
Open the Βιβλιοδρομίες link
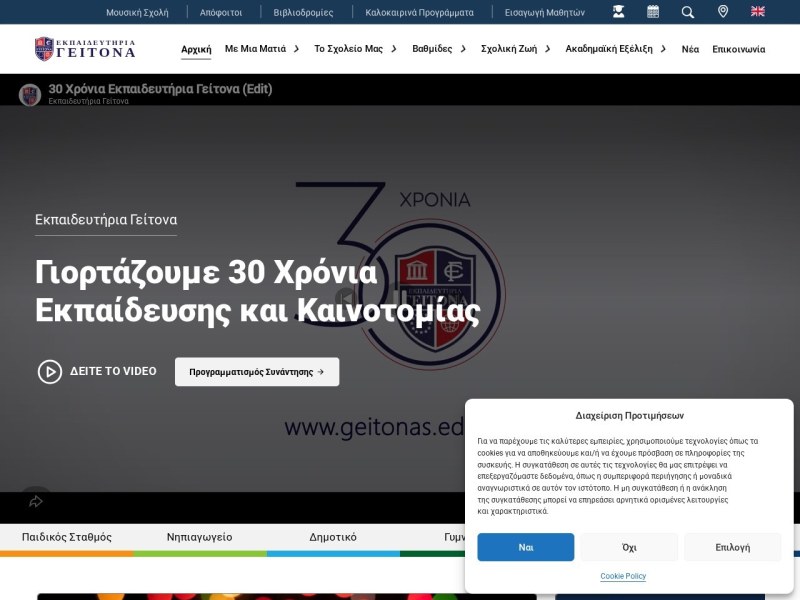point(304,12)
